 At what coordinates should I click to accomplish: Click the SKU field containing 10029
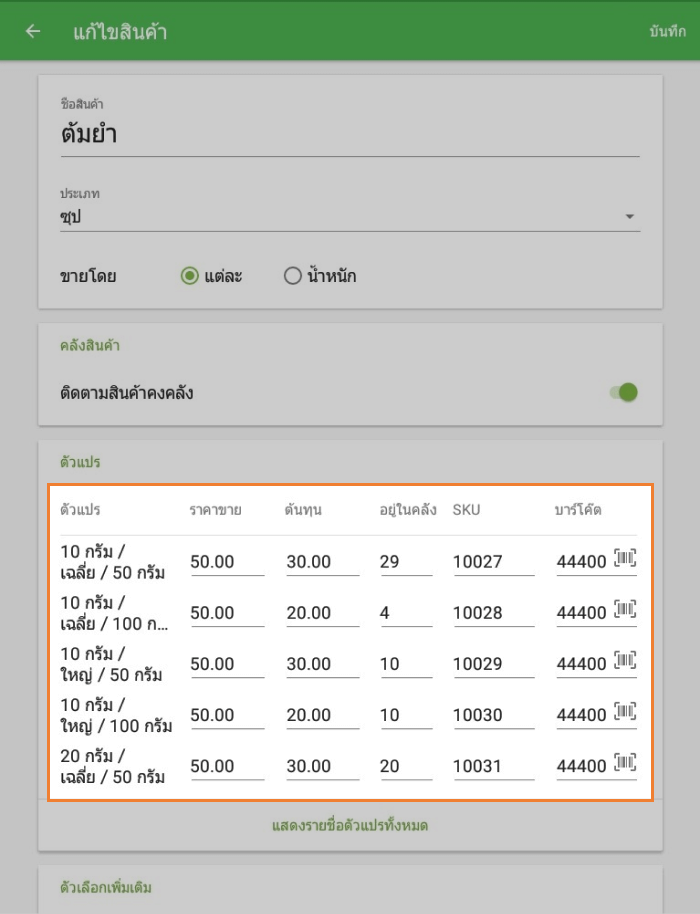(x=492, y=664)
